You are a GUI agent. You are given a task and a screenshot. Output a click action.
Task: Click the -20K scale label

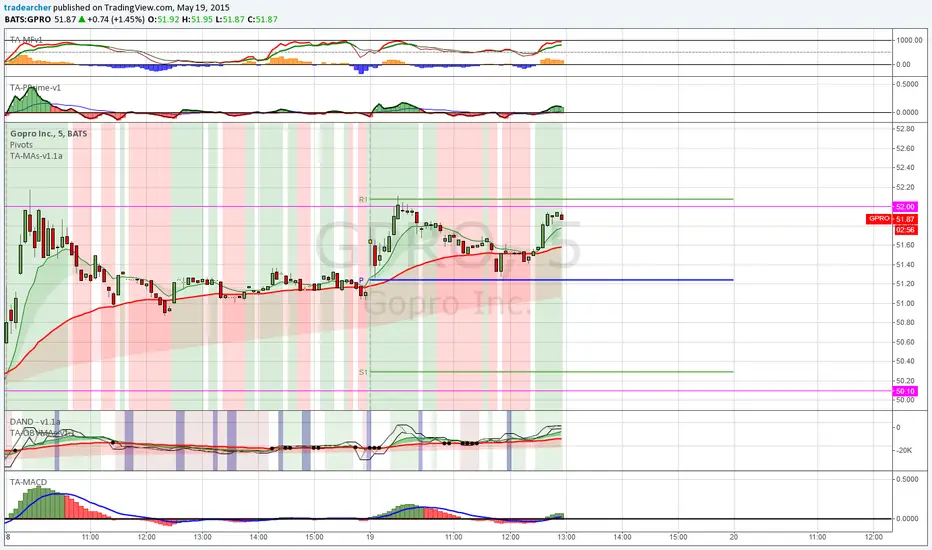tap(904, 451)
